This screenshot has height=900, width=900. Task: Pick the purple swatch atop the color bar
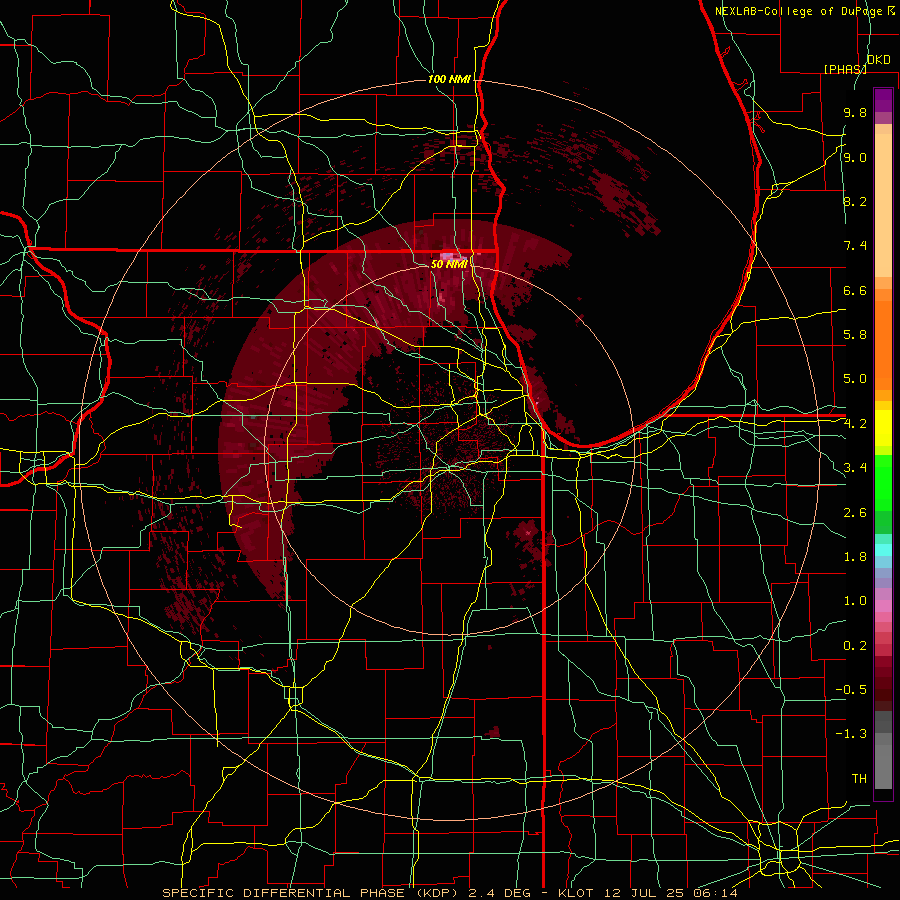(x=883, y=100)
